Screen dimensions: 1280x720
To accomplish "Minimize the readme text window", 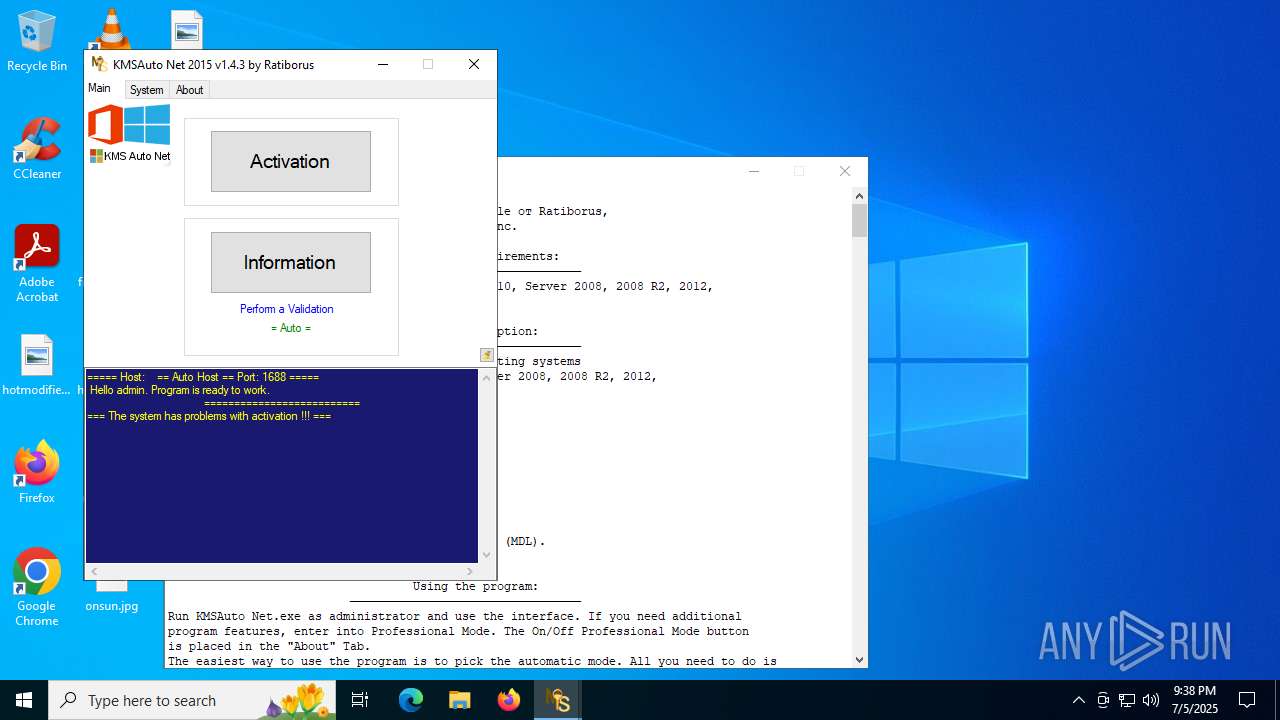I will click(x=754, y=171).
